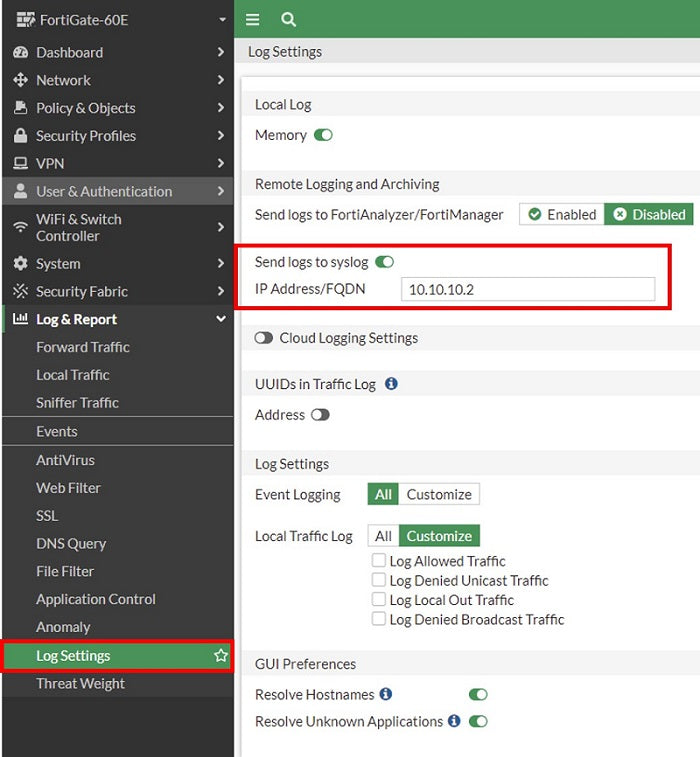Open Events log page

pyautogui.click(x=56, y=431)
